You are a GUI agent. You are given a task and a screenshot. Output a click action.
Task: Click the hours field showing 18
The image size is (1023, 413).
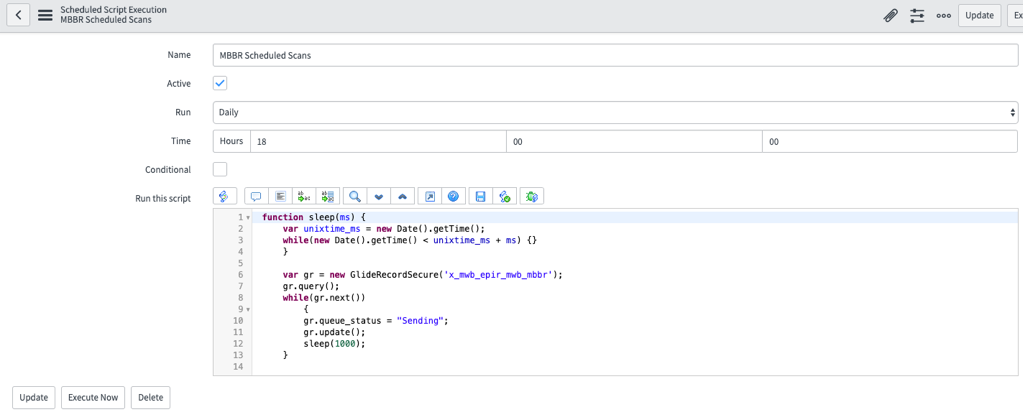pyautogui.click(x=378, y=141)
